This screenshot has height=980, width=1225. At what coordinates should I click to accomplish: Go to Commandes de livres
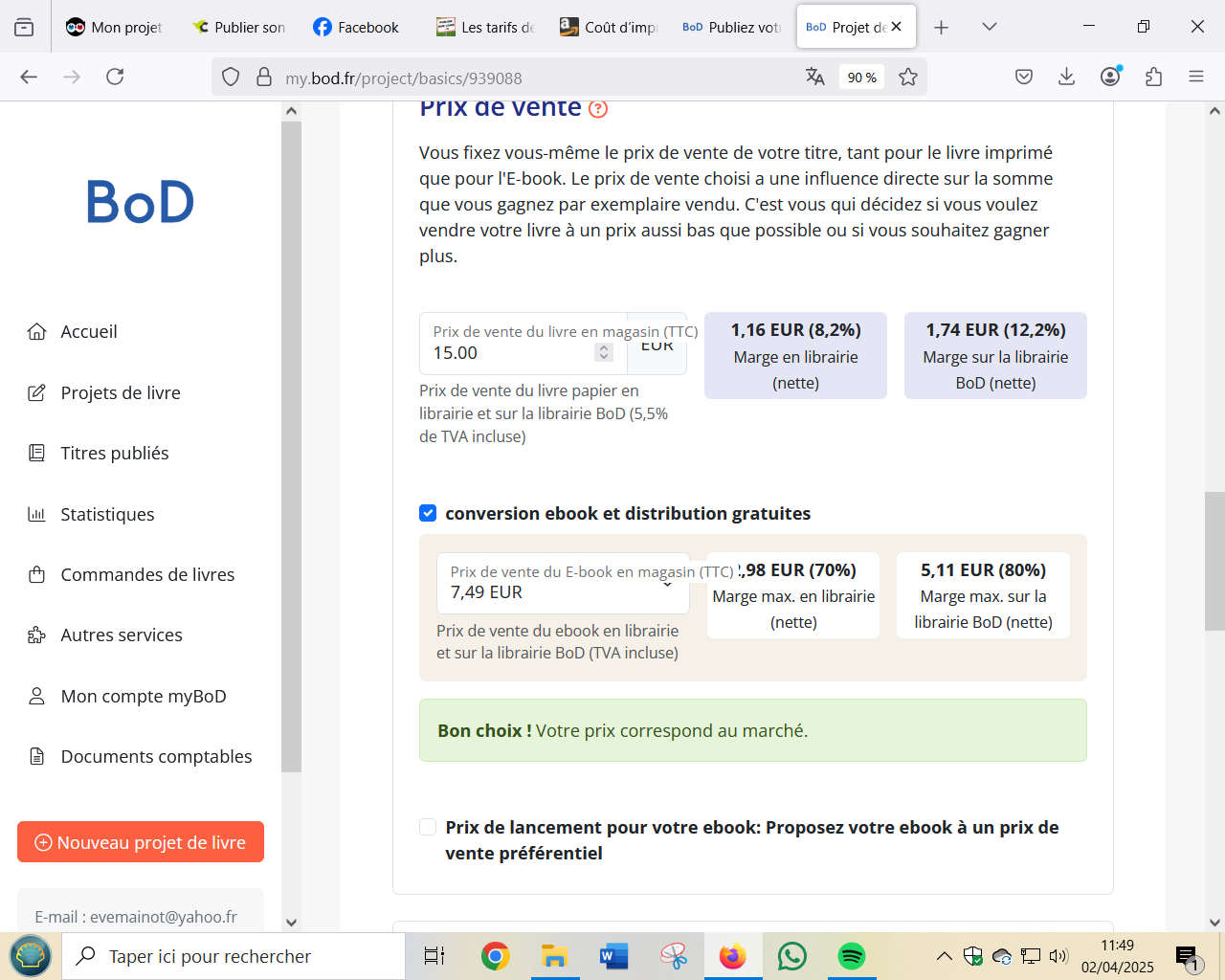tap(147, 575)
